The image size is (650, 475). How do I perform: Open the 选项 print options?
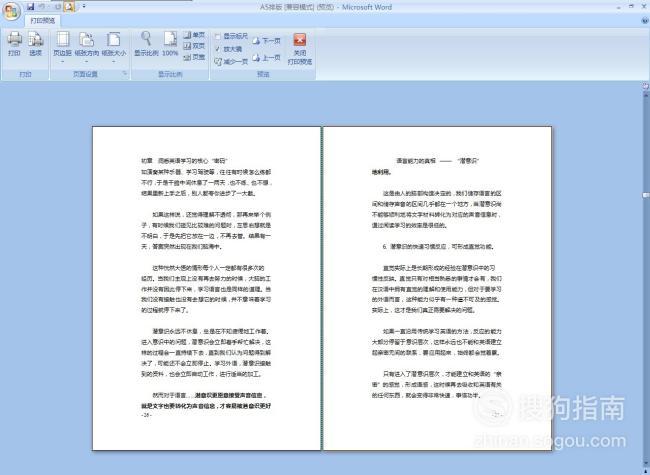(36, 44)
